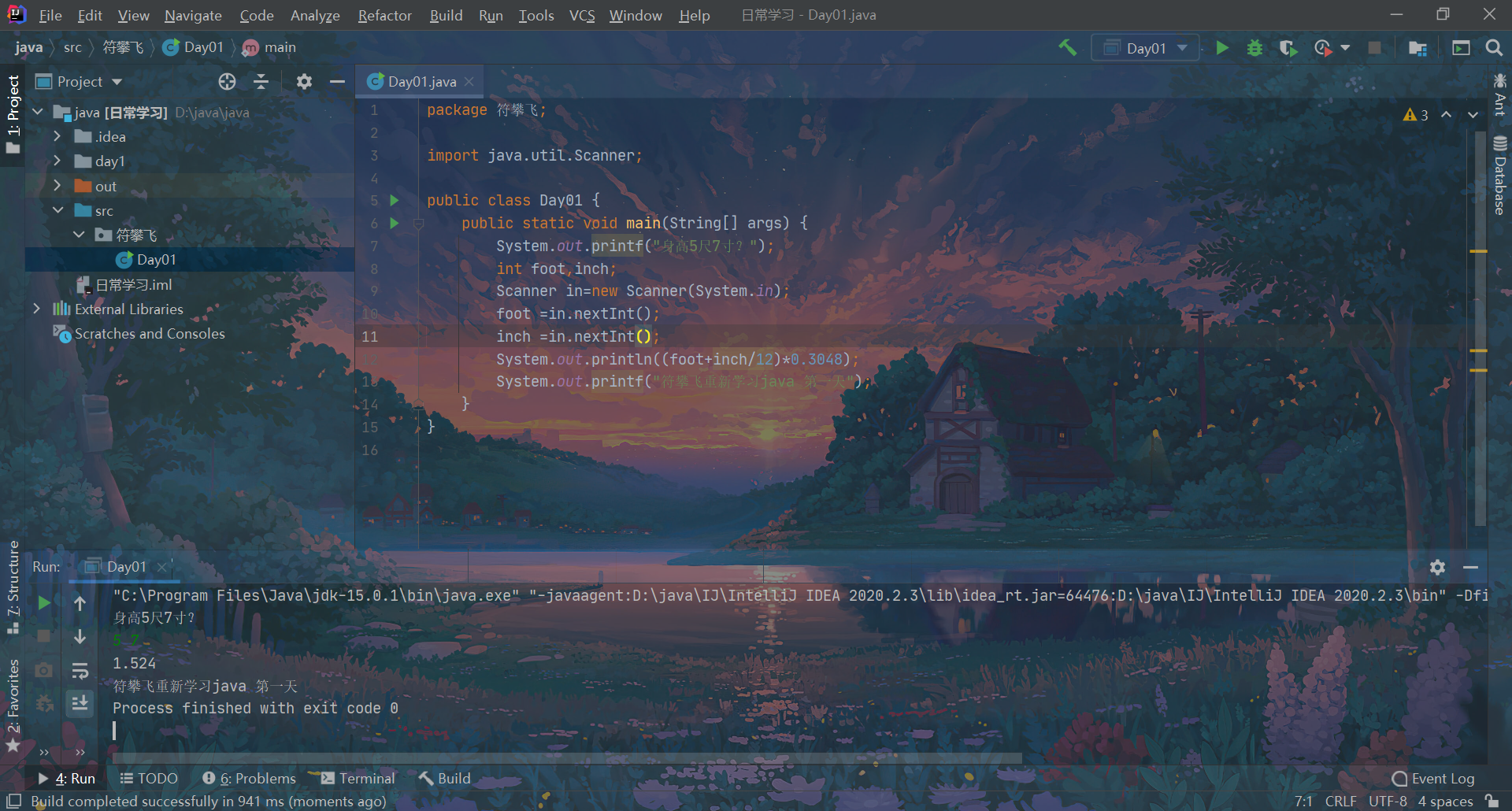
Task: Locate opened file with crosshair icon
Action: coord(227,82)
